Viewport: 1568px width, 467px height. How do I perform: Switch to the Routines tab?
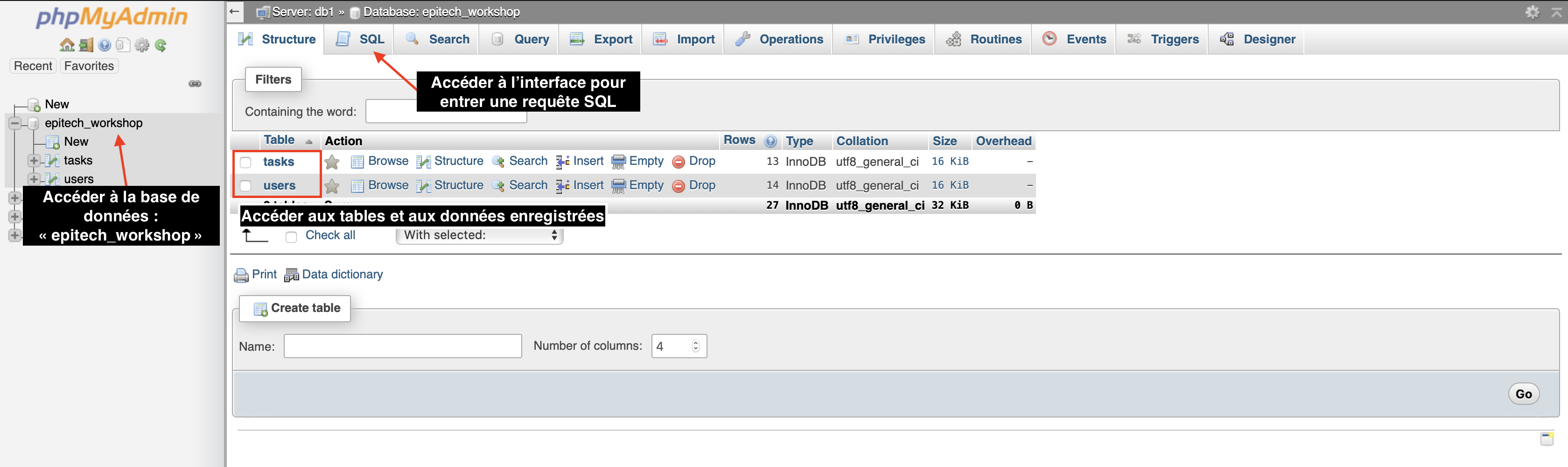(984, 39)
